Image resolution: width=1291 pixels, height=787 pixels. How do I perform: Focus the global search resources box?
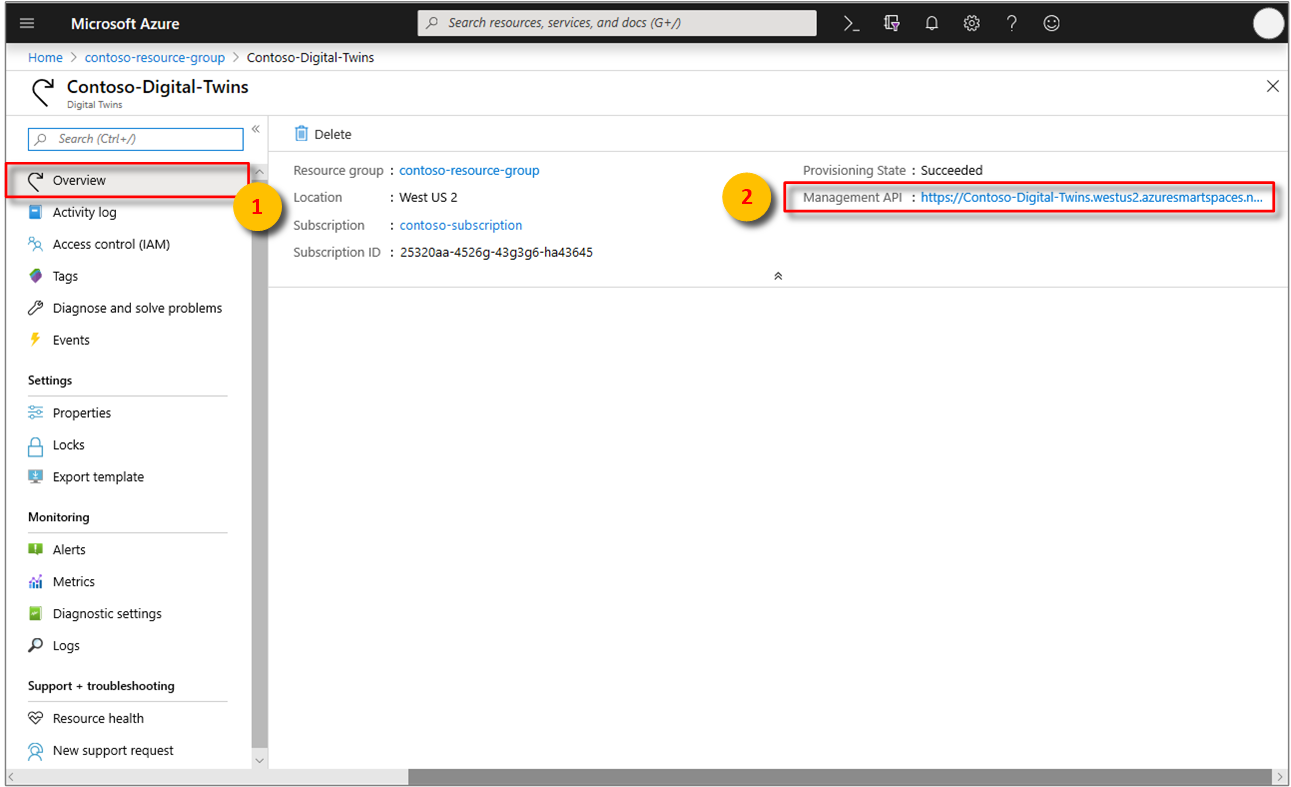(617, 23)
